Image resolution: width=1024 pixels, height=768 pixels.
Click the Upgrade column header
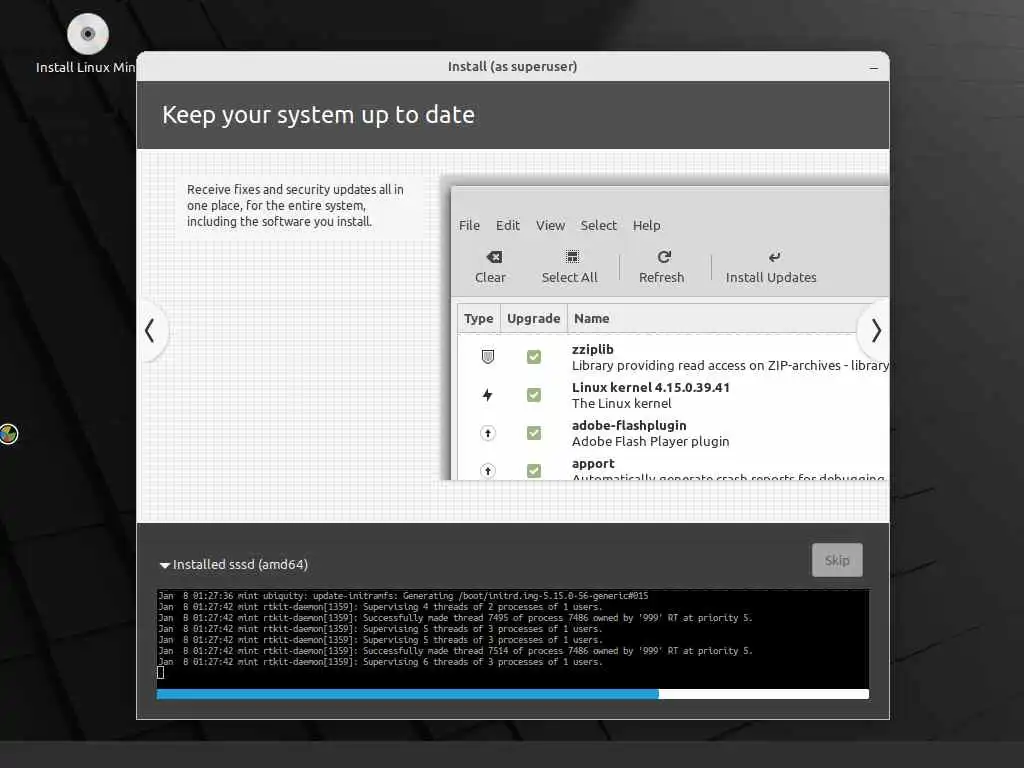coord(534,319)
